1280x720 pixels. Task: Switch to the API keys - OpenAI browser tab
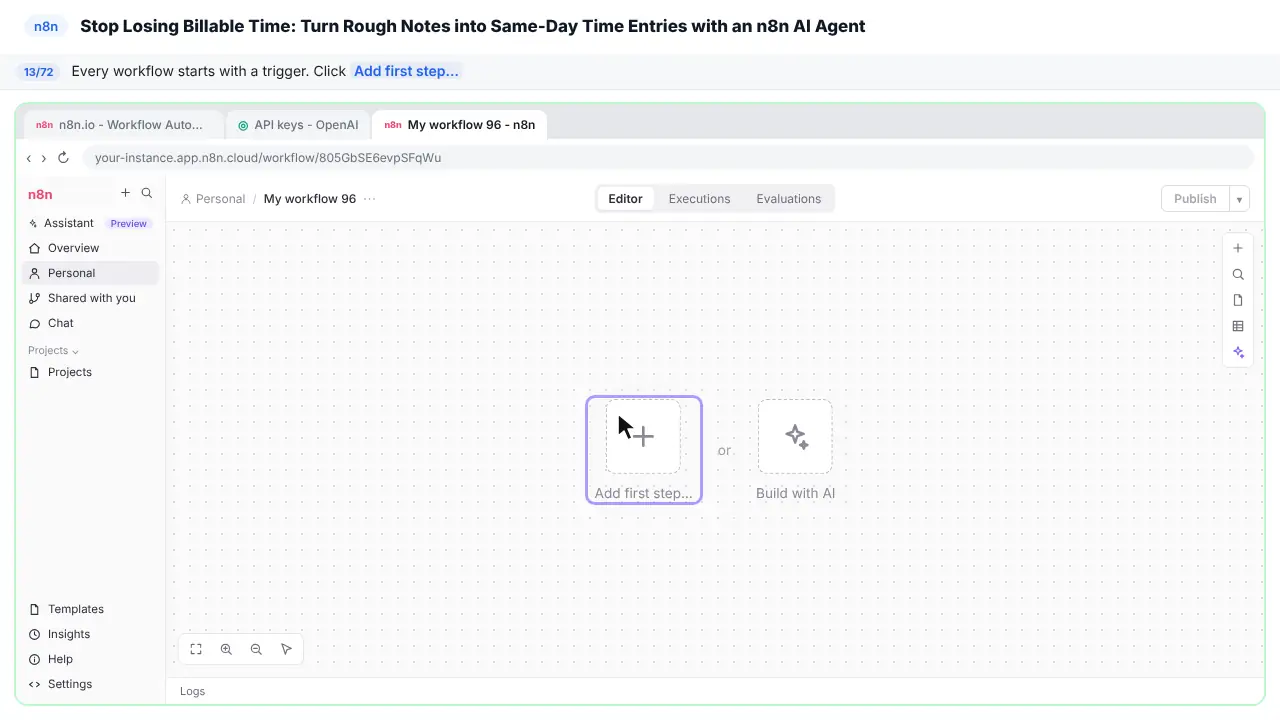298,125
